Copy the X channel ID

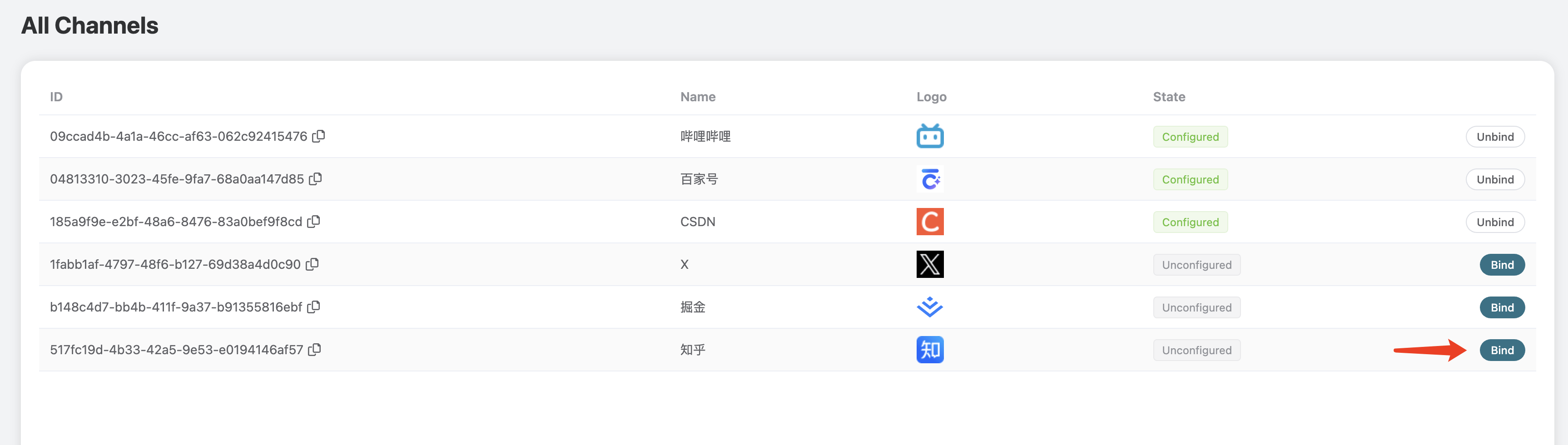312,263
